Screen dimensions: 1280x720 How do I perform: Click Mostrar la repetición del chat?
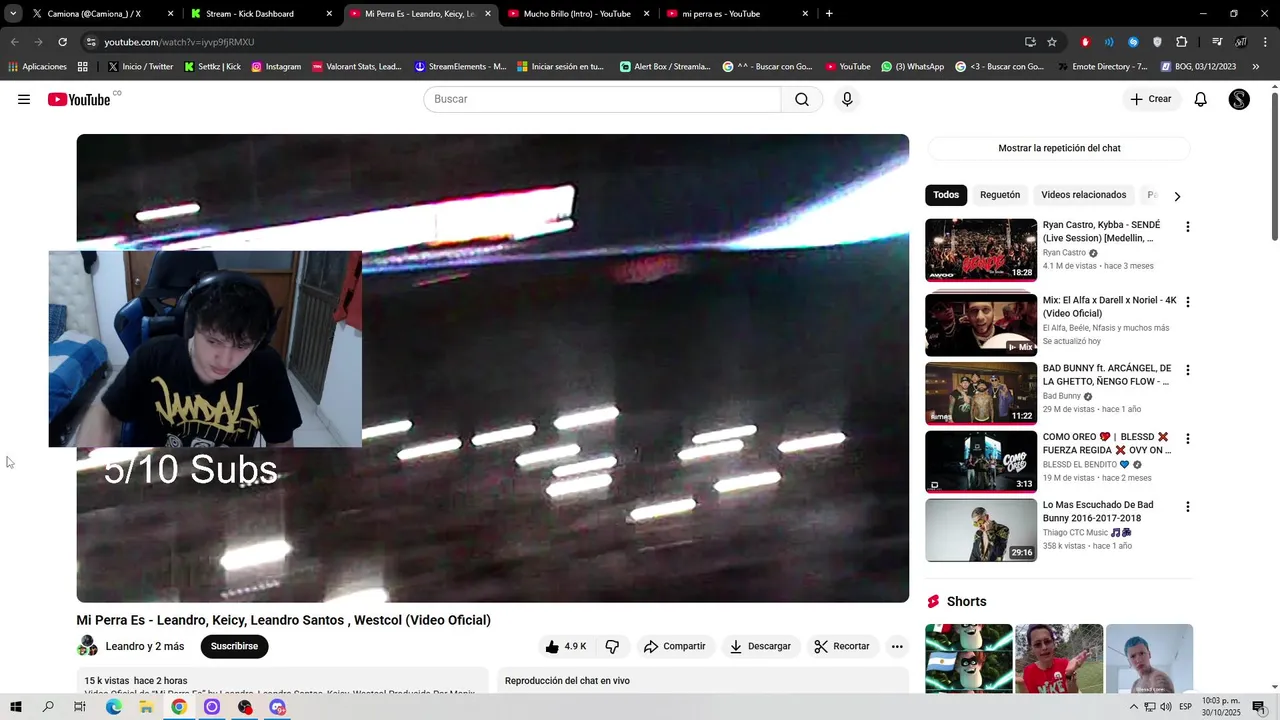1059,148
